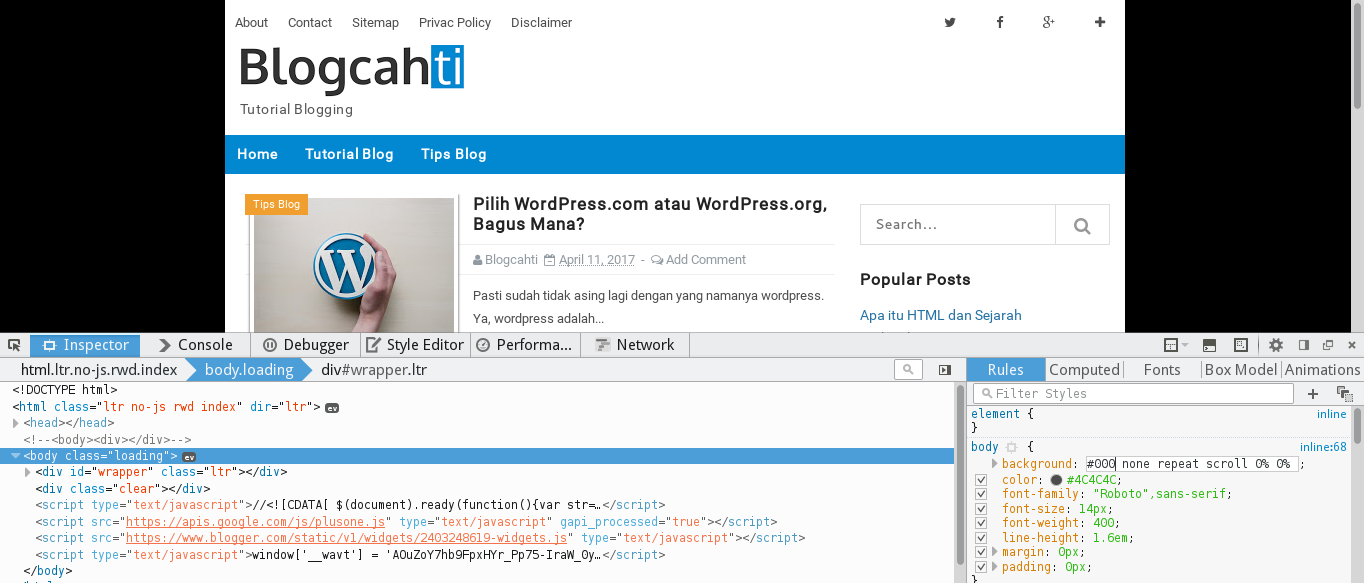Open the markup search icon in Inspector
The image size is (1364, 583).
[x=908, y=369]
